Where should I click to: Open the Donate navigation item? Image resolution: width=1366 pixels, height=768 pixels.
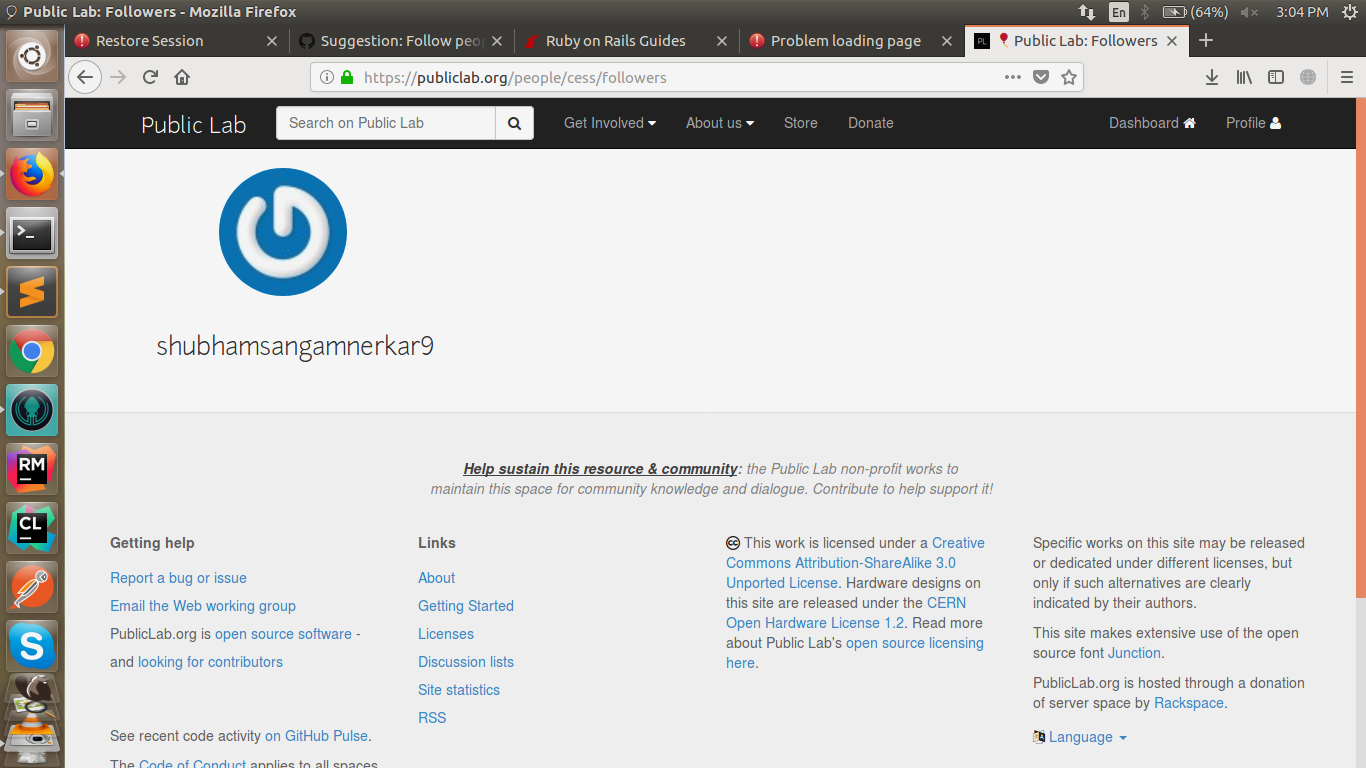pos(871,123)
